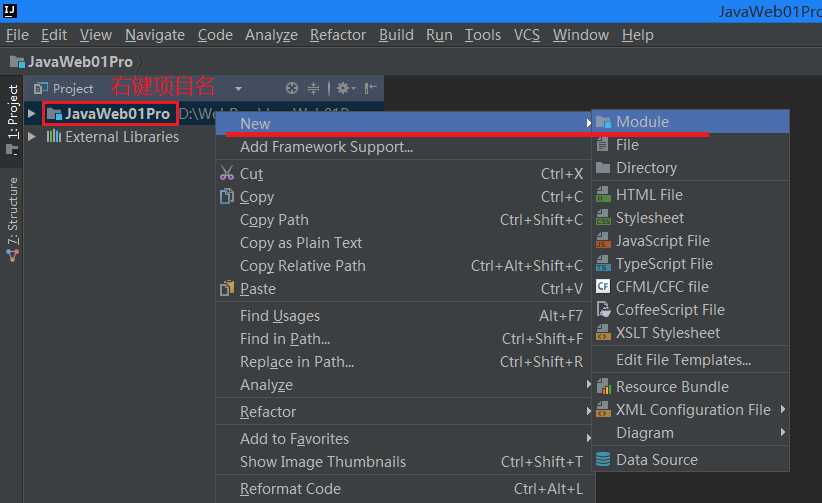Switch to the 1: Project side tab
The image size is (822, 503).
click(x=12, y=120)
